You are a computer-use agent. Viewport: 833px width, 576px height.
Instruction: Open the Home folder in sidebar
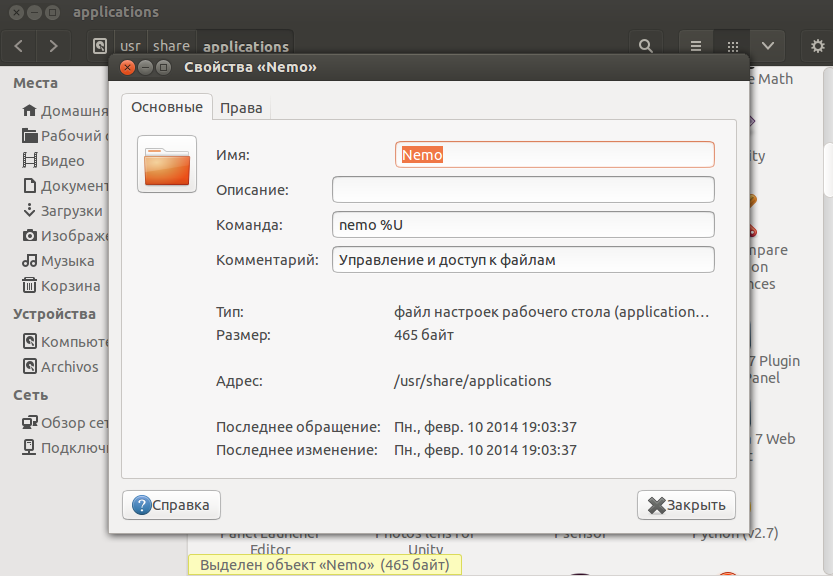pos(65,111)
